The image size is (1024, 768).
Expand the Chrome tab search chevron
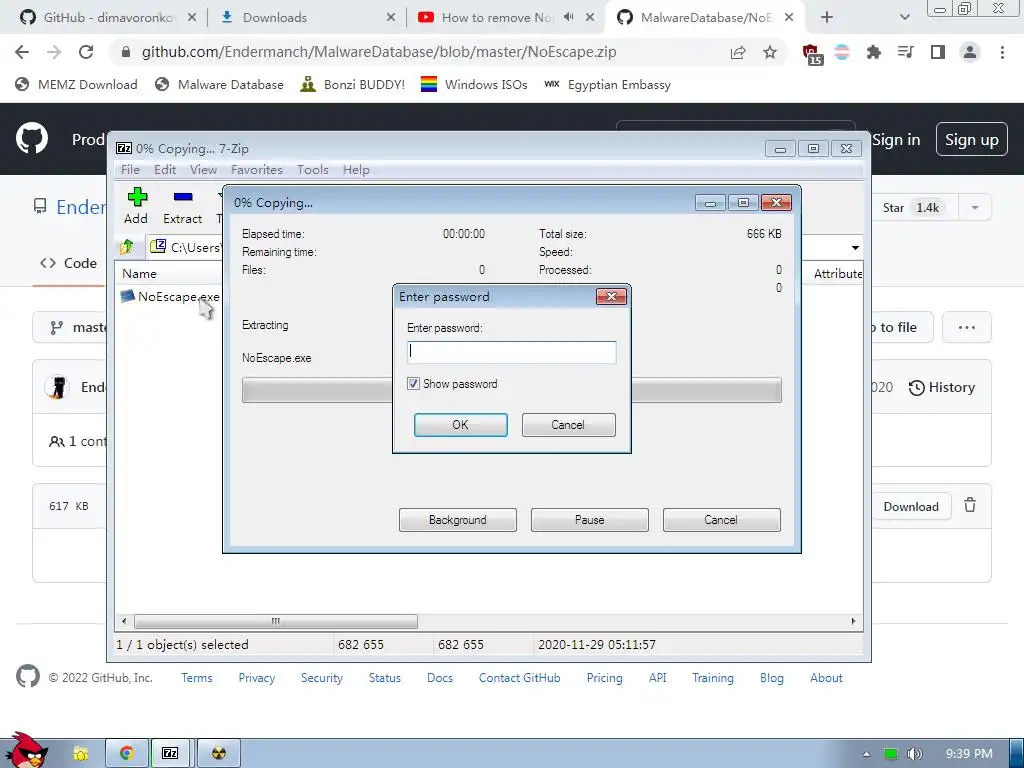click(904, 18)
